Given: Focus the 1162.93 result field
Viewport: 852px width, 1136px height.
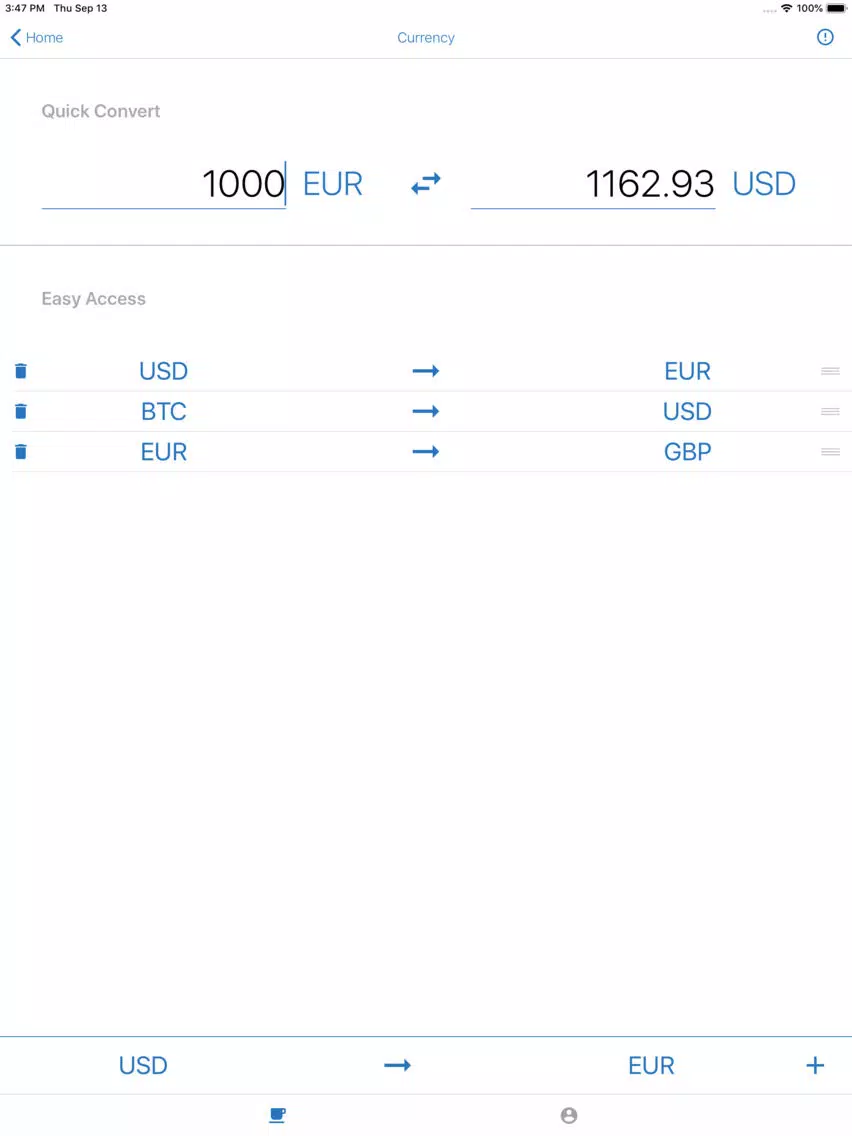Looking at the screenshot, I should click(x=593, y=184).
